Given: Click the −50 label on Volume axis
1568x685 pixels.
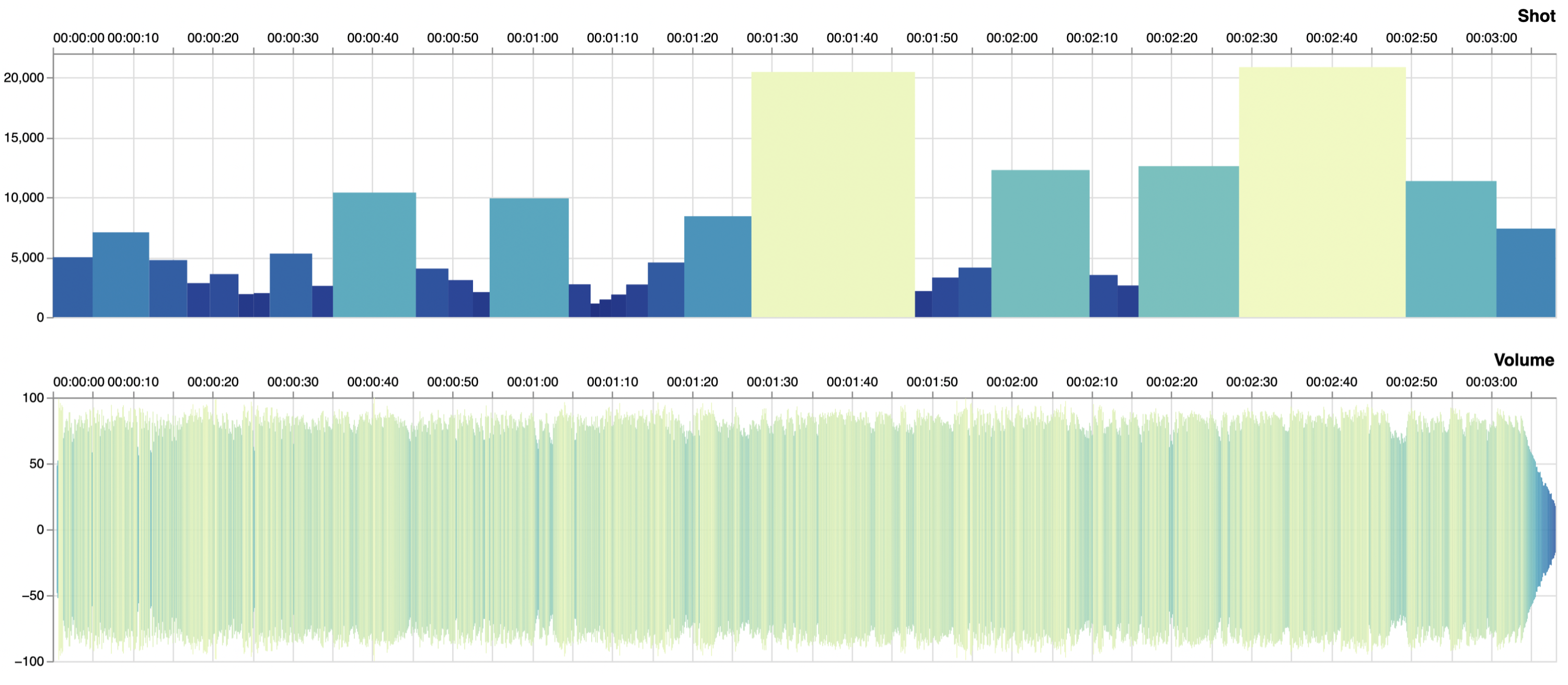Looking at the screenshot, I should [x=32, y=596].
